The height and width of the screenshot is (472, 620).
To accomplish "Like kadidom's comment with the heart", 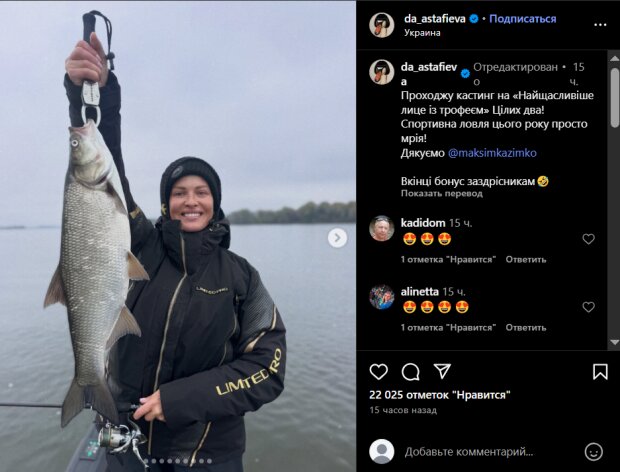I will [x=588, y=239].
